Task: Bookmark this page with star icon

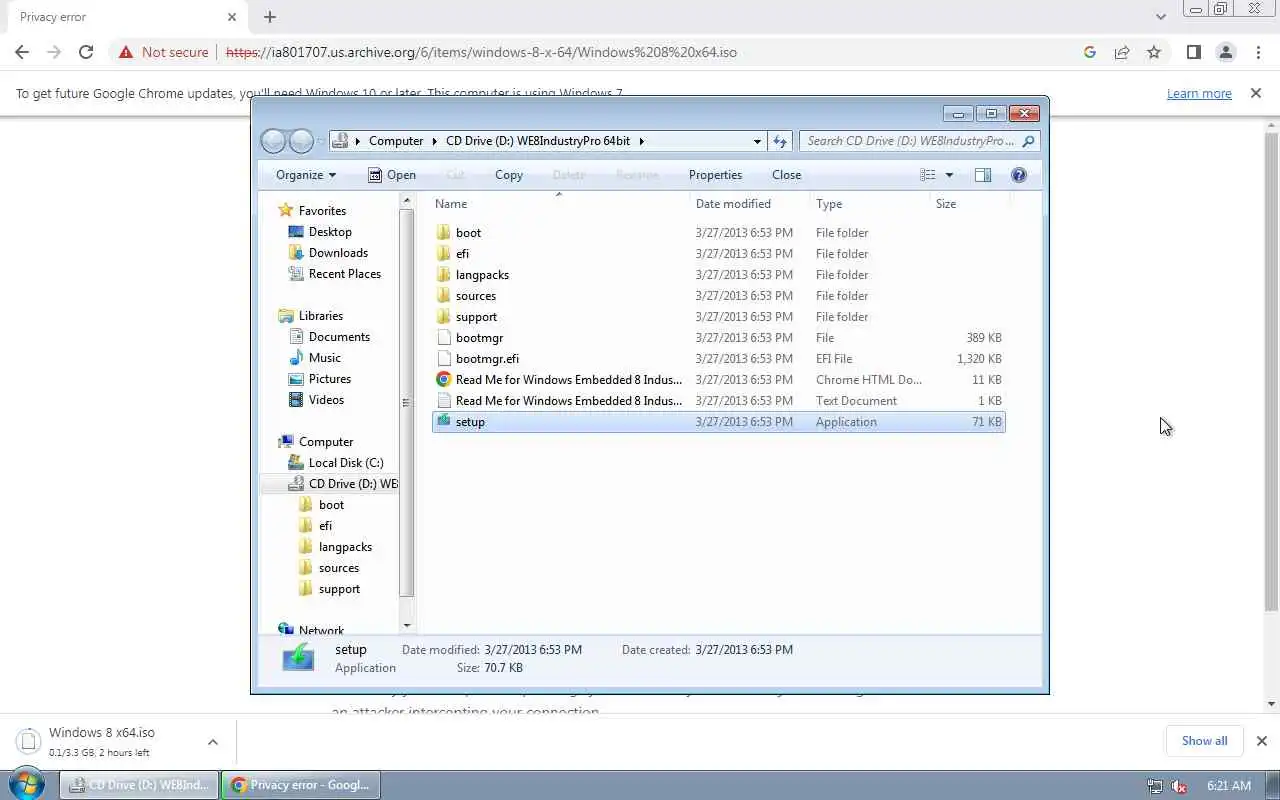Action: coord(1154,52)
